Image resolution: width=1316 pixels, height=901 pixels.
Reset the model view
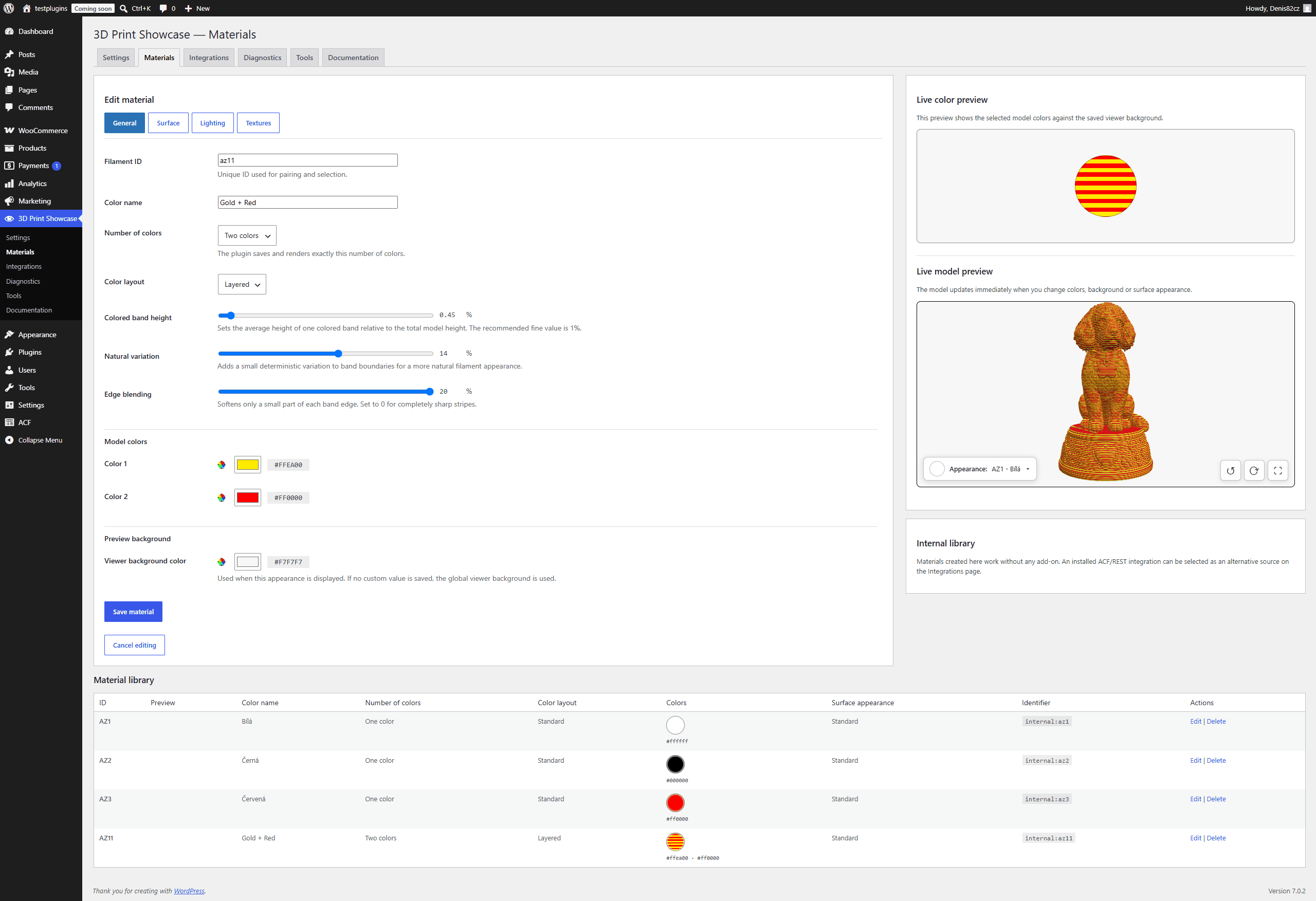[1231, 470]
